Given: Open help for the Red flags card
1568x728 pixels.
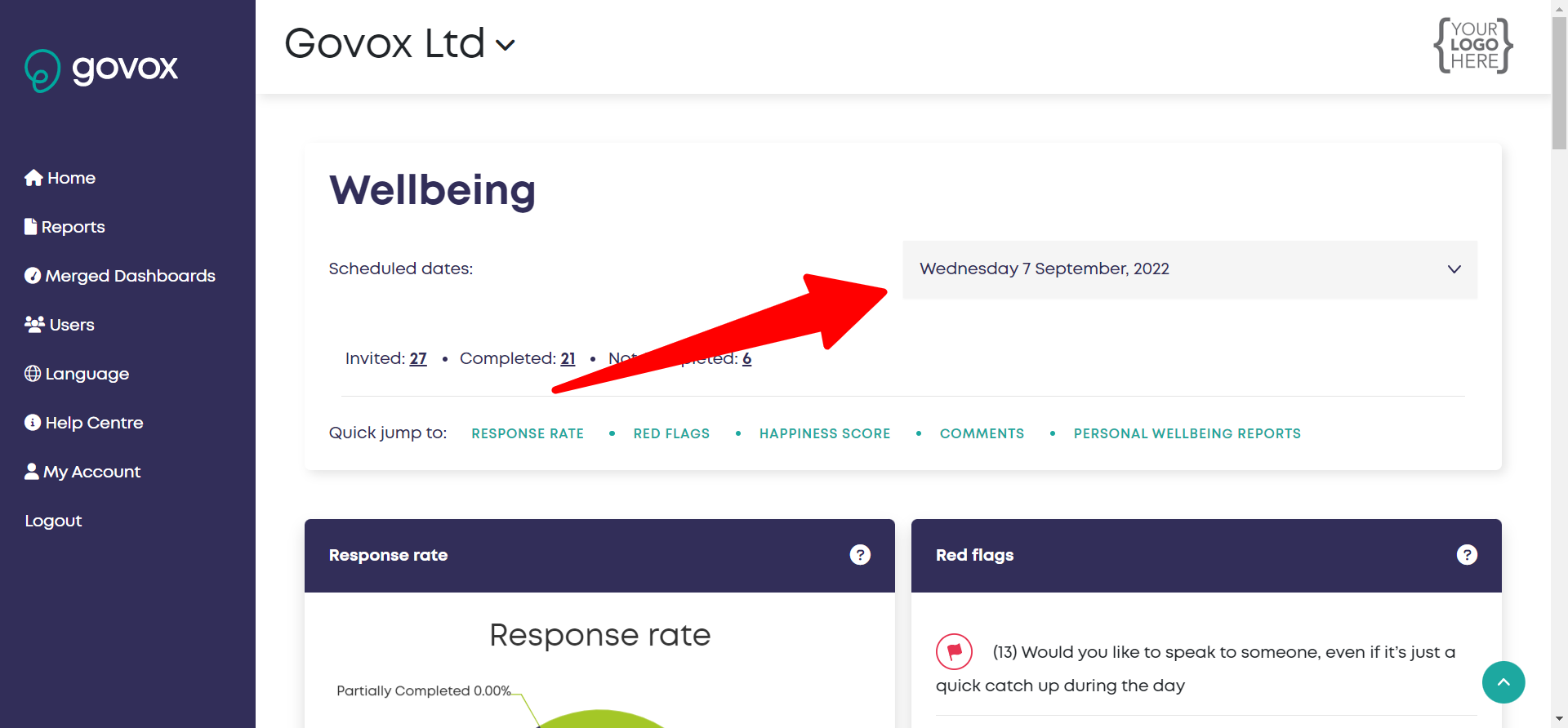Looking at the screenshot, I should pos(1467,555).
